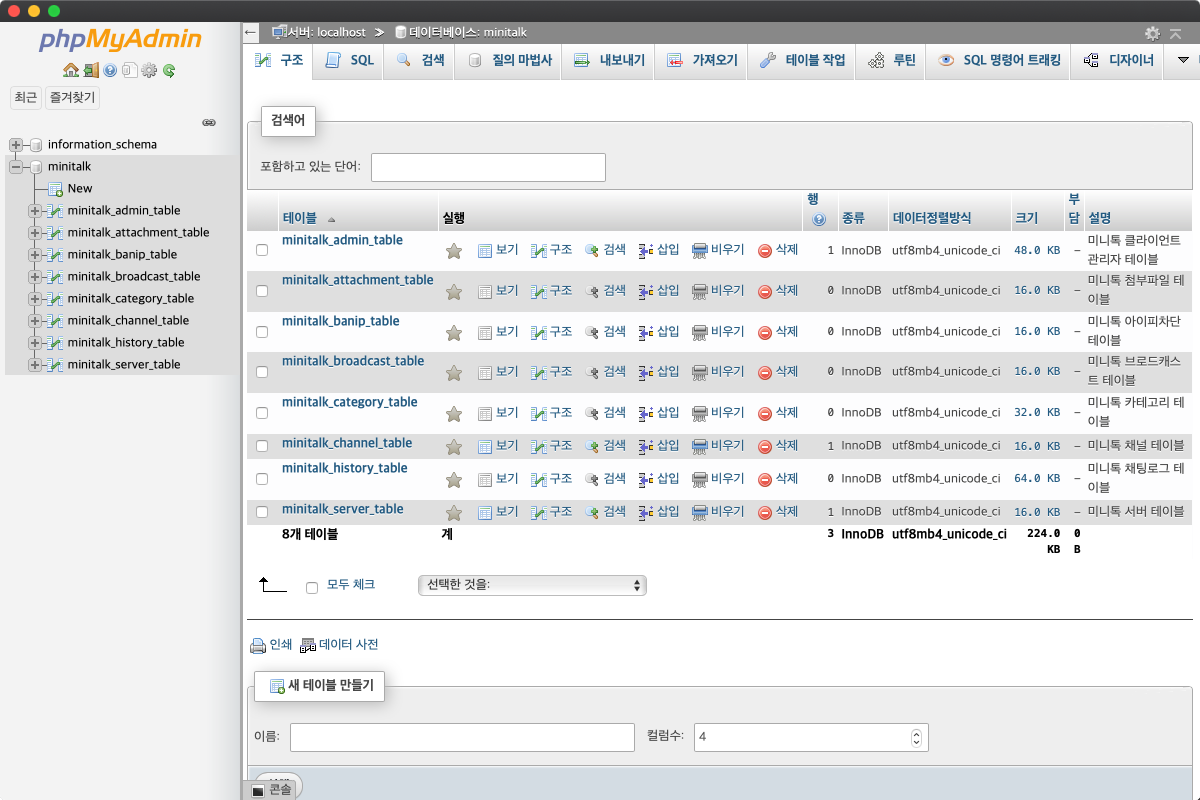Go to phpMyAdmin home icon
This screenshot has height=800, width=1200.
(x=71, y=70)
